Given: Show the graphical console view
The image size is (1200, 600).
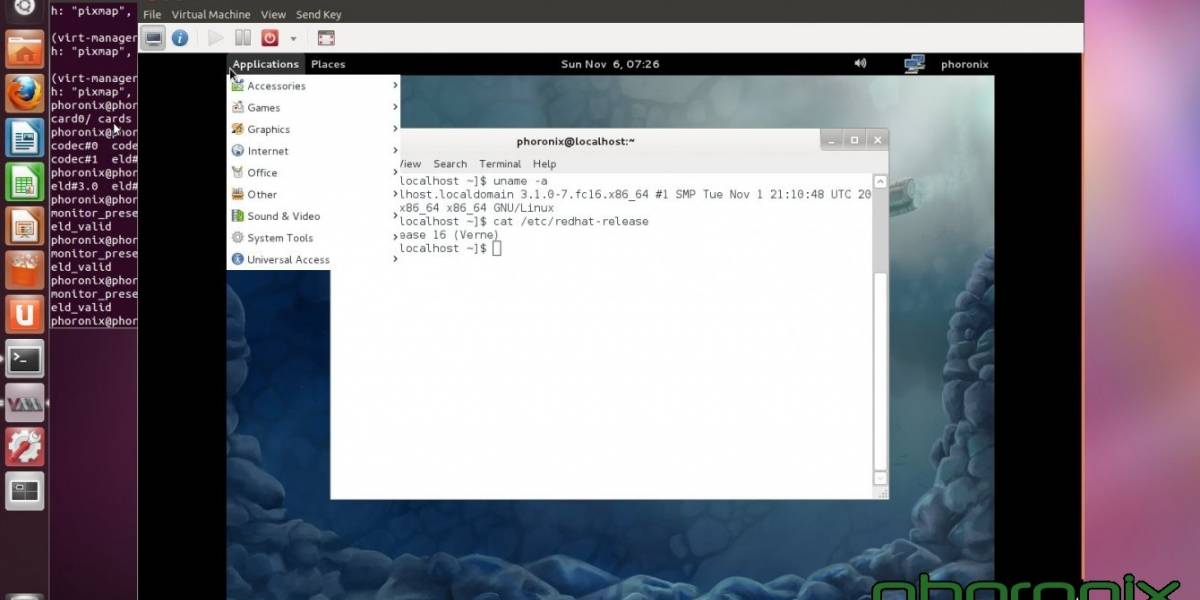Looking at the screenshot, I should 153,38.
